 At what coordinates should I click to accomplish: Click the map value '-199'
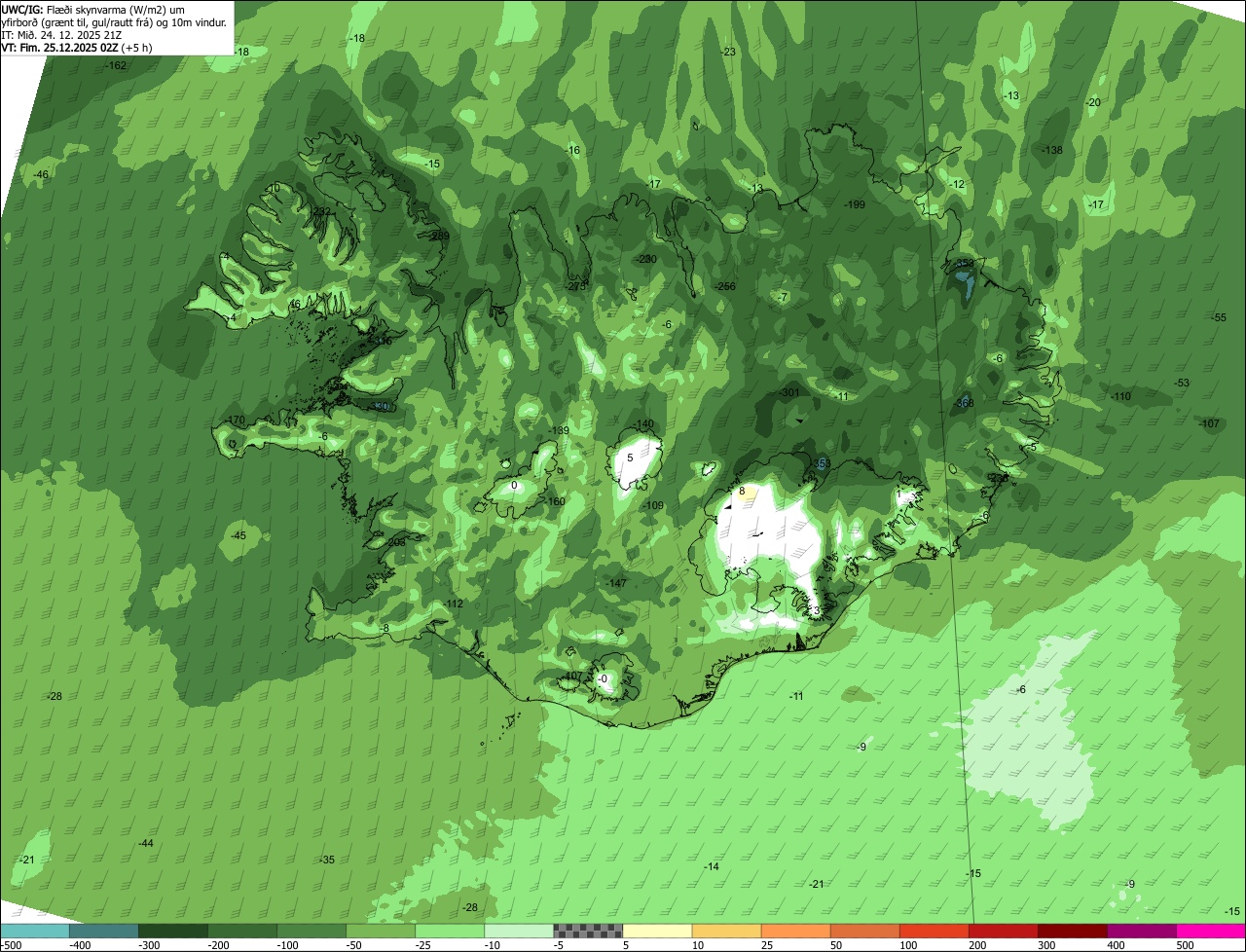click(854, 204)
